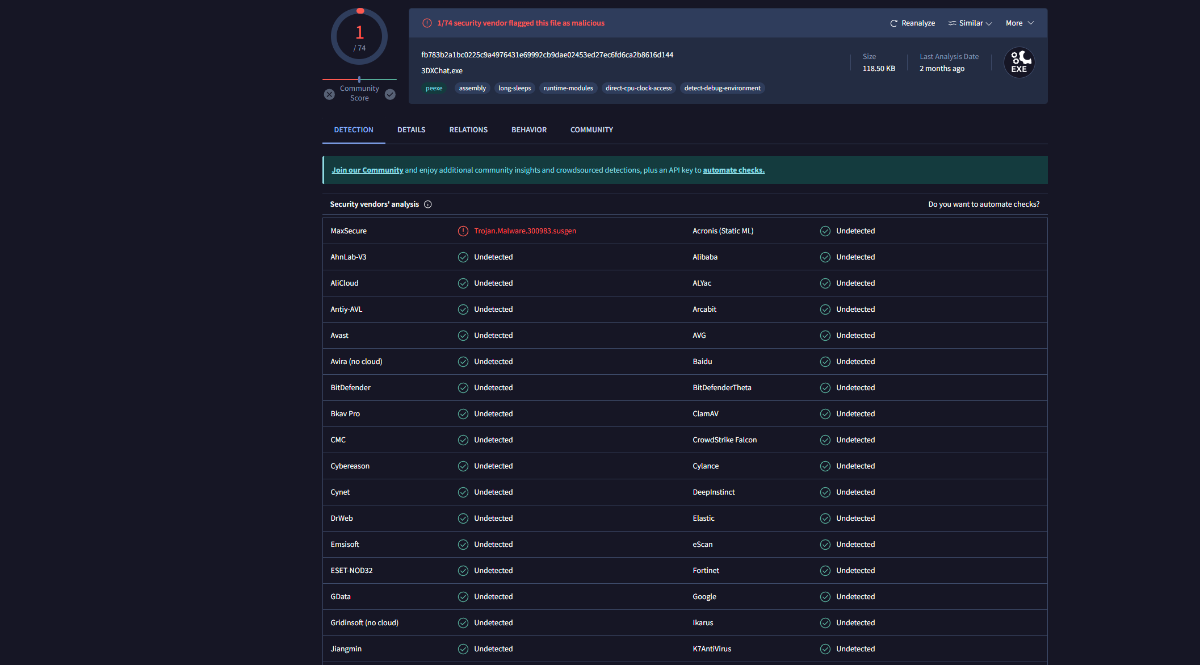
Task: Click the Cynet vendor name
Action: (341, 492)
